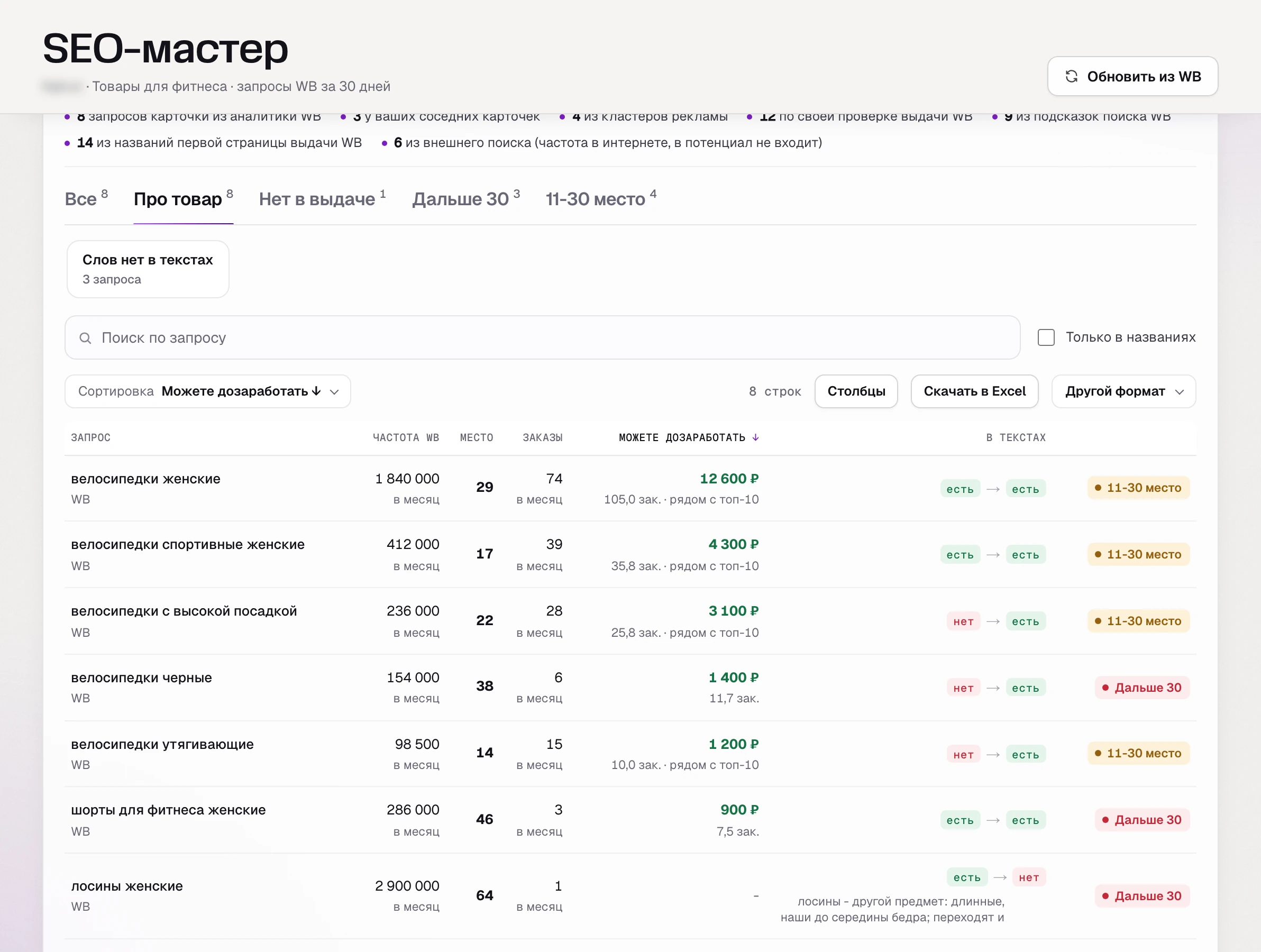Click the 12 600 ₽ potential value
The height and width of the screenshot is (952, 1261).
click(x=729, y=479)
